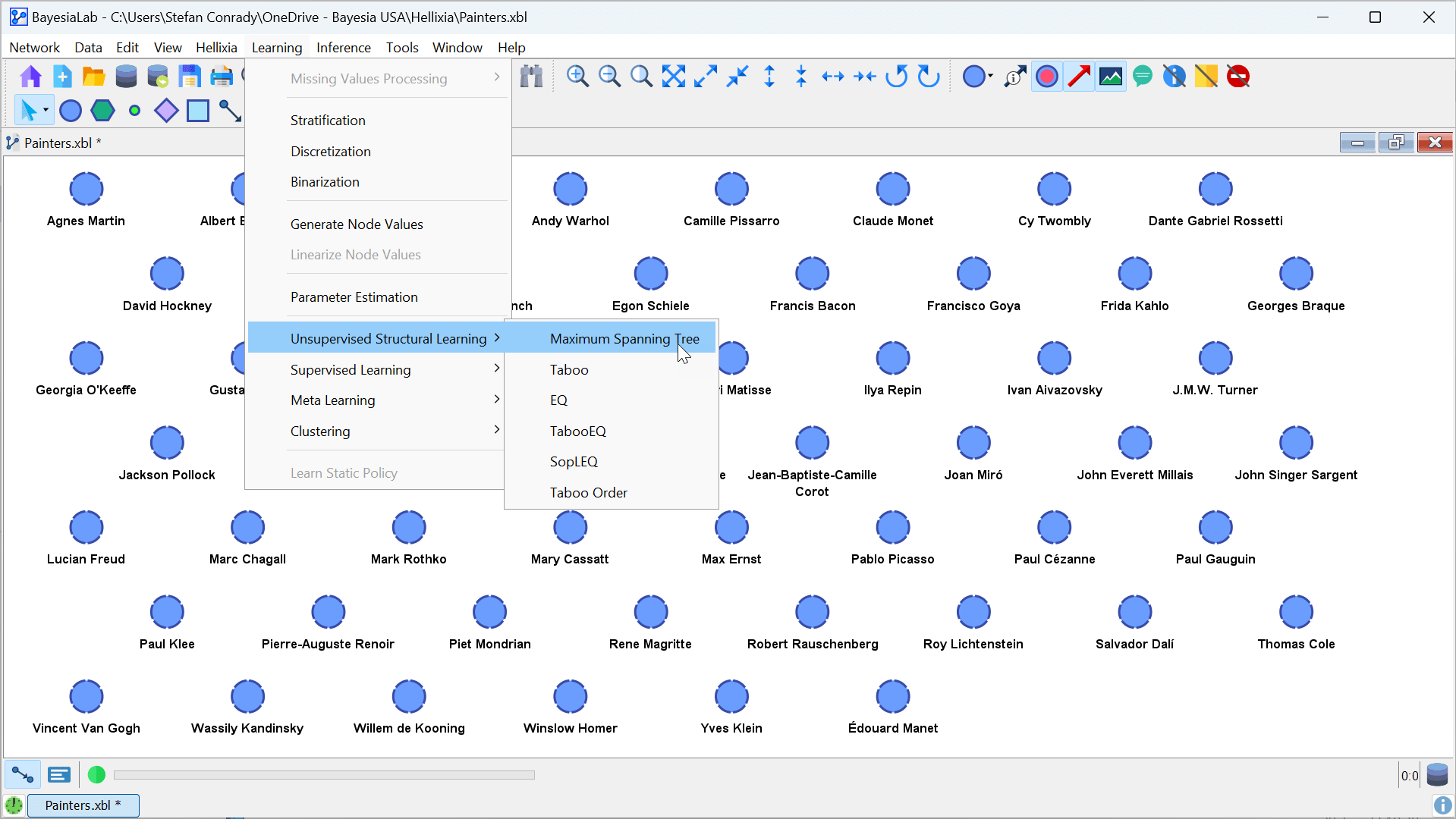Open the selection tool dropdown arrow
Screen dimensions: 1456x819
(46, 111)
